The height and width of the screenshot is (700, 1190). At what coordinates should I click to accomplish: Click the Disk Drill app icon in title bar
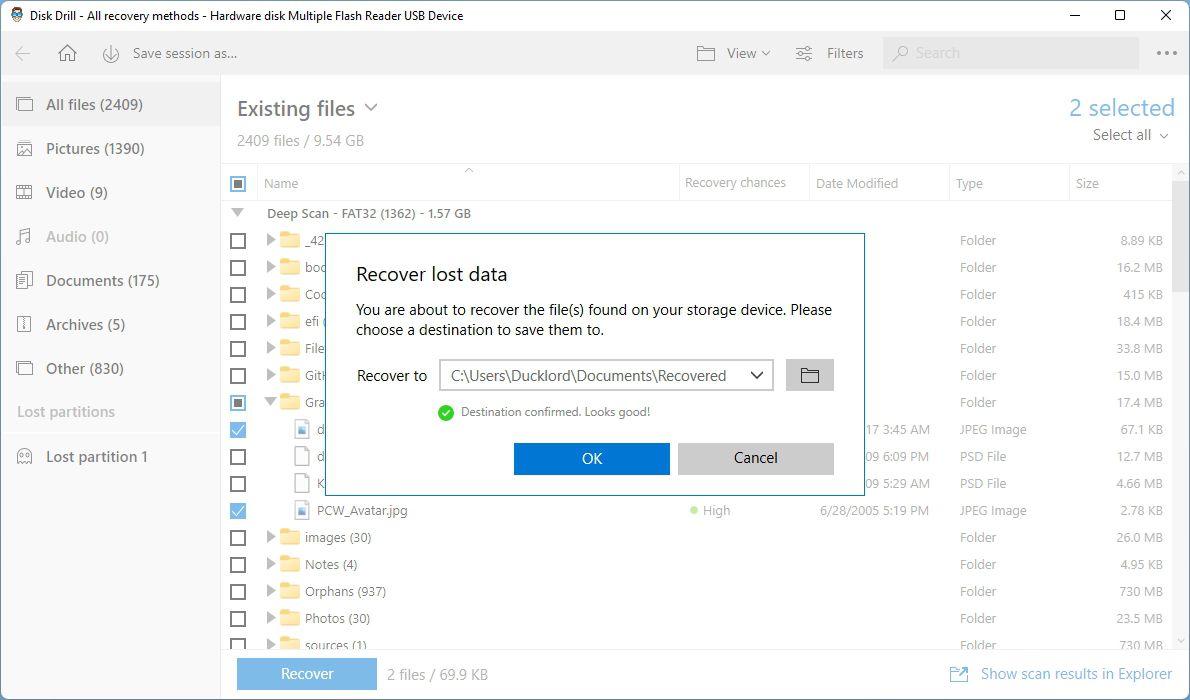(x=17, y=15)
